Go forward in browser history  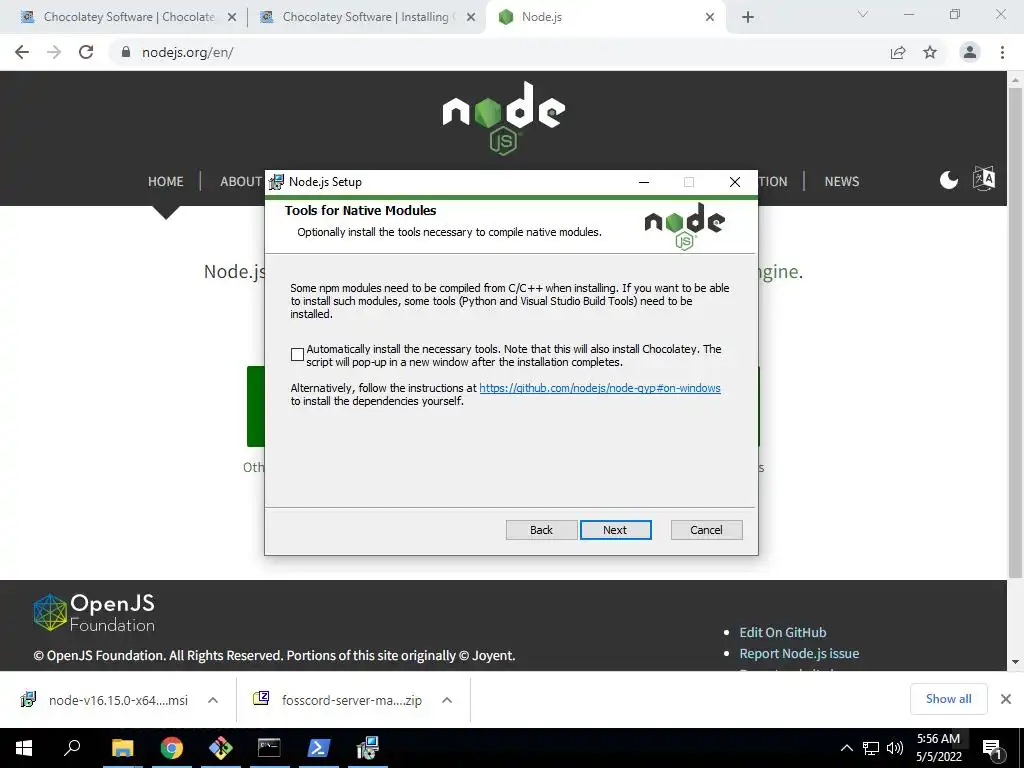54,52
